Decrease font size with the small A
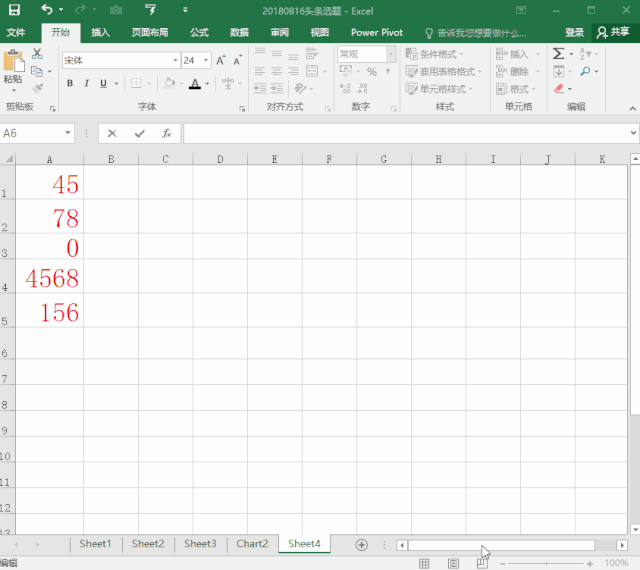This screenshot has width=640, height=570. (237, 60)
